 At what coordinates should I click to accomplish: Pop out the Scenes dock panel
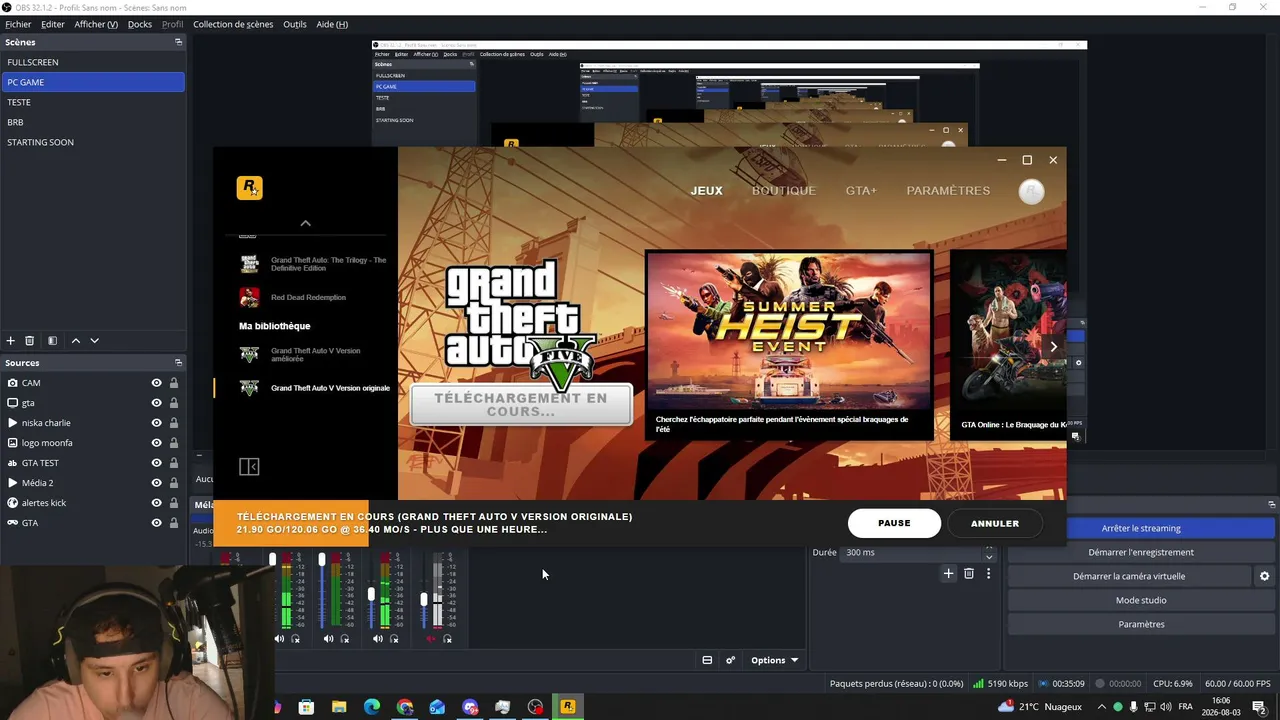click(x=178, y=42)
